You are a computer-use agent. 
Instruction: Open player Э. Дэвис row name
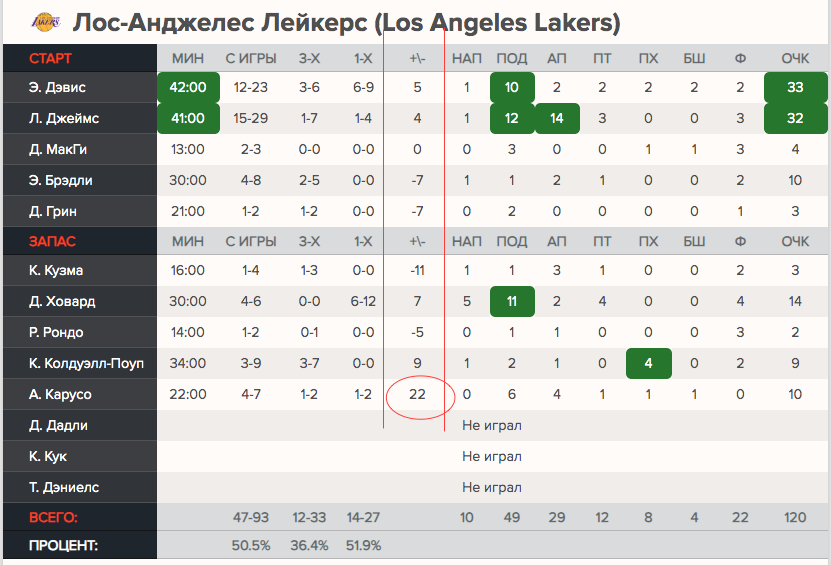point(58,88)
